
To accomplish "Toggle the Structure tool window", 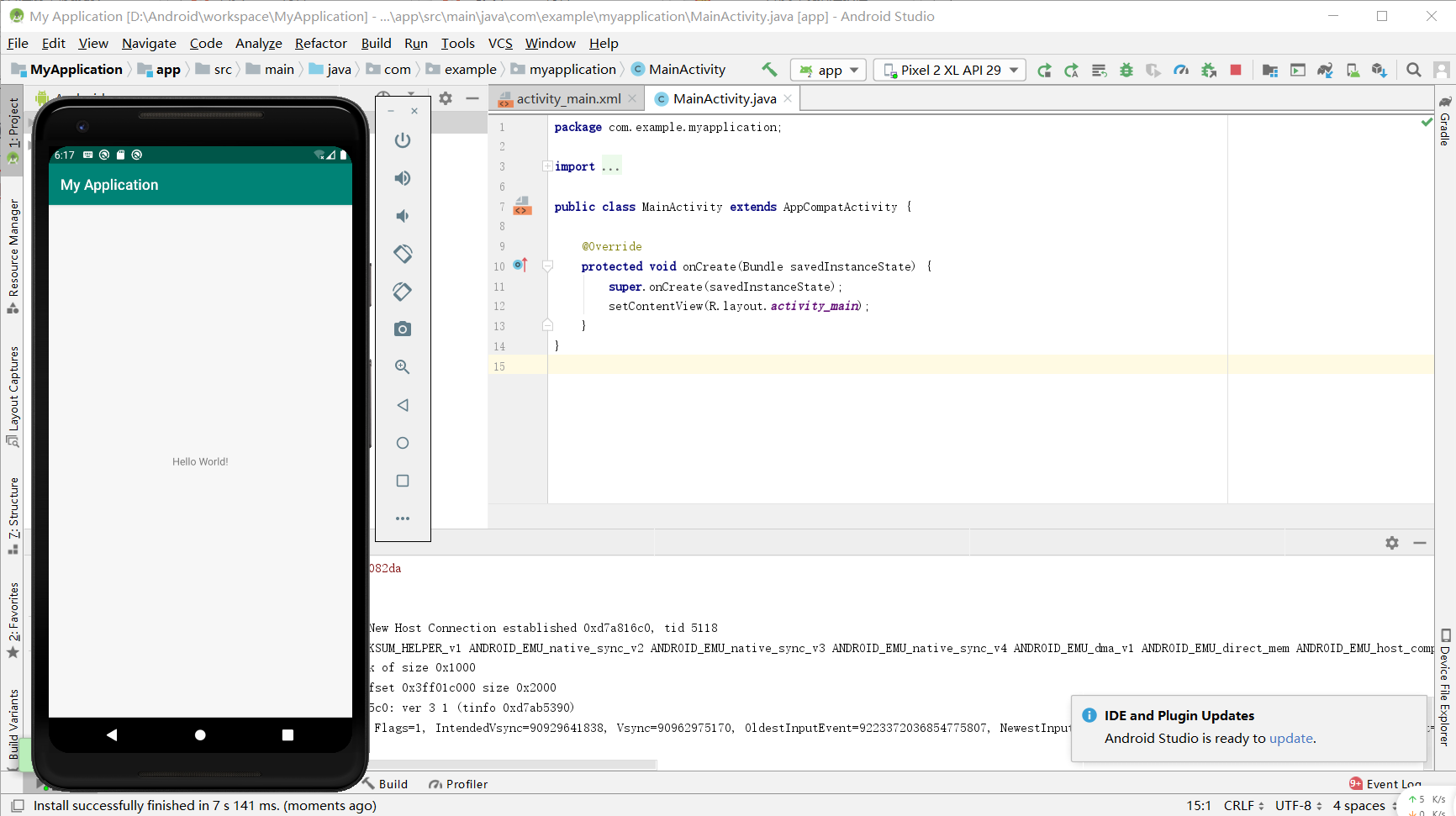I will (x=13, y=515).
